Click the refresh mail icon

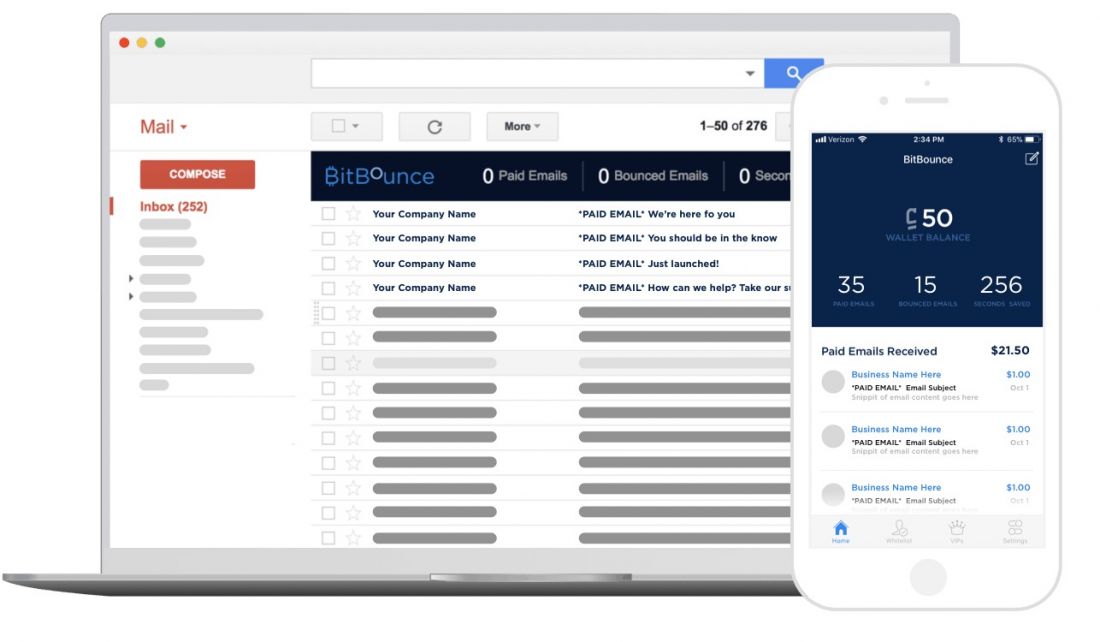point(434,127)
